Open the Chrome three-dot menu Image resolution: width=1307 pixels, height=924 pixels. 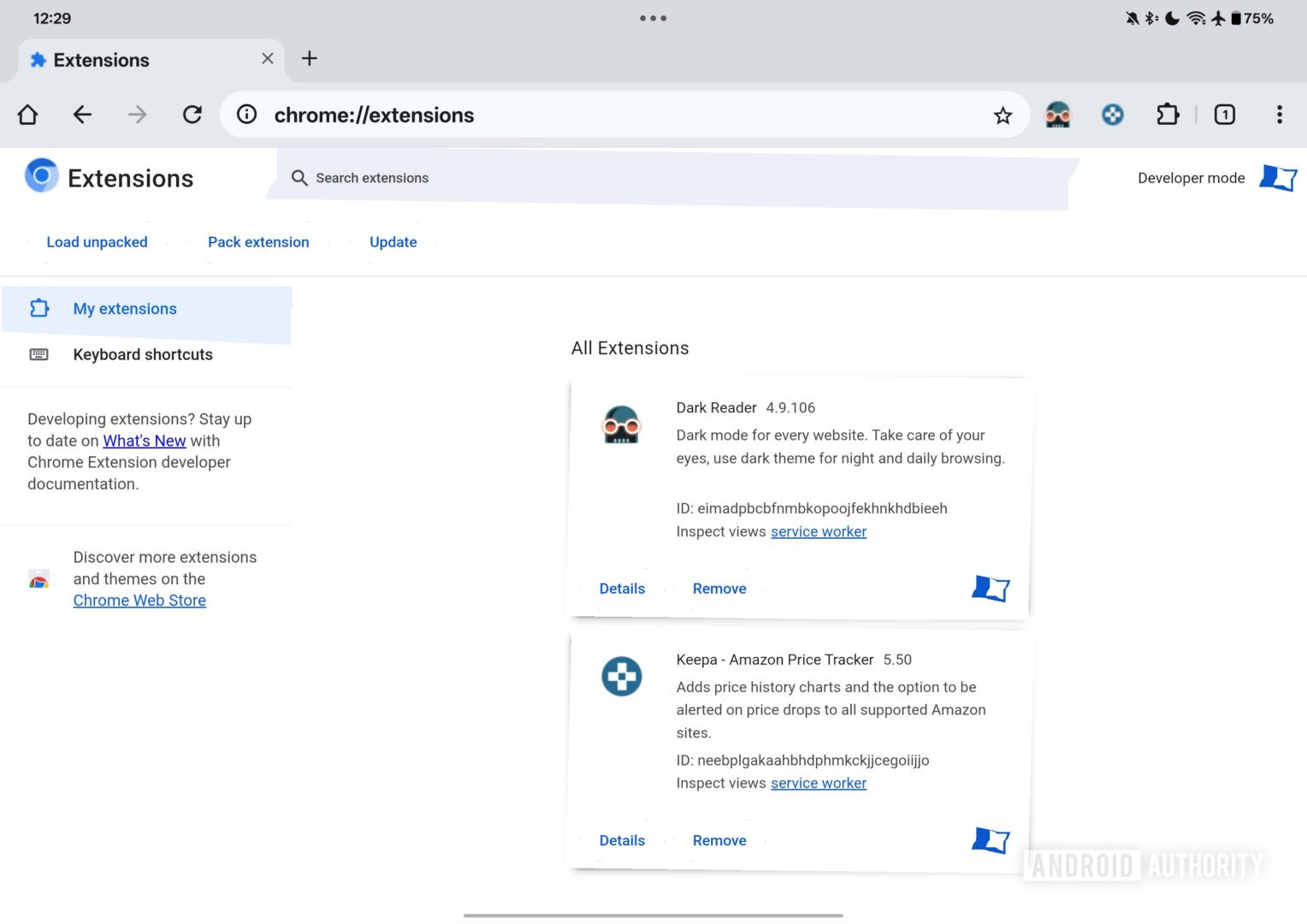[1280, 114]
